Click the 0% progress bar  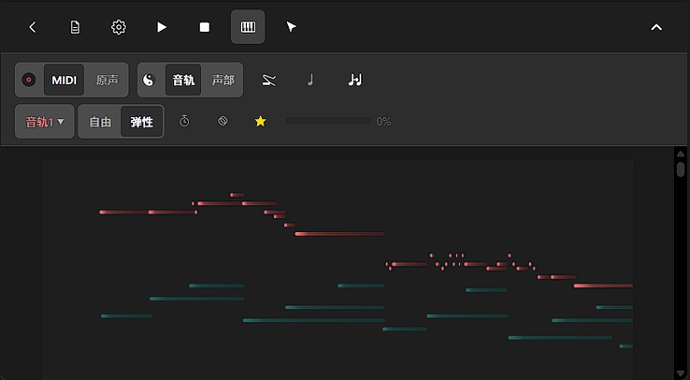tap(328, 121)
